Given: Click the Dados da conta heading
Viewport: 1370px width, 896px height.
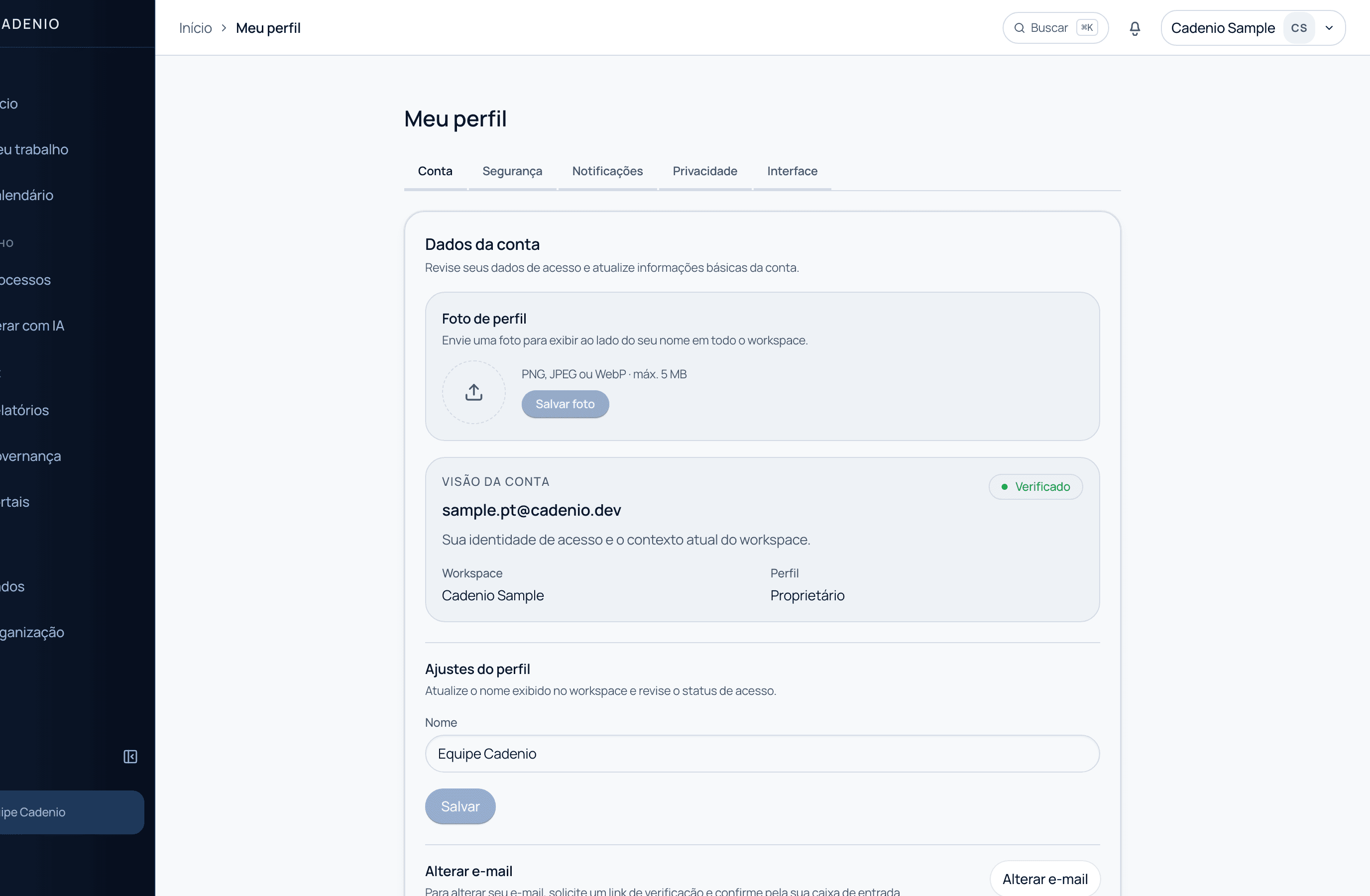Looking at the screenshot, I should point(482,244).
